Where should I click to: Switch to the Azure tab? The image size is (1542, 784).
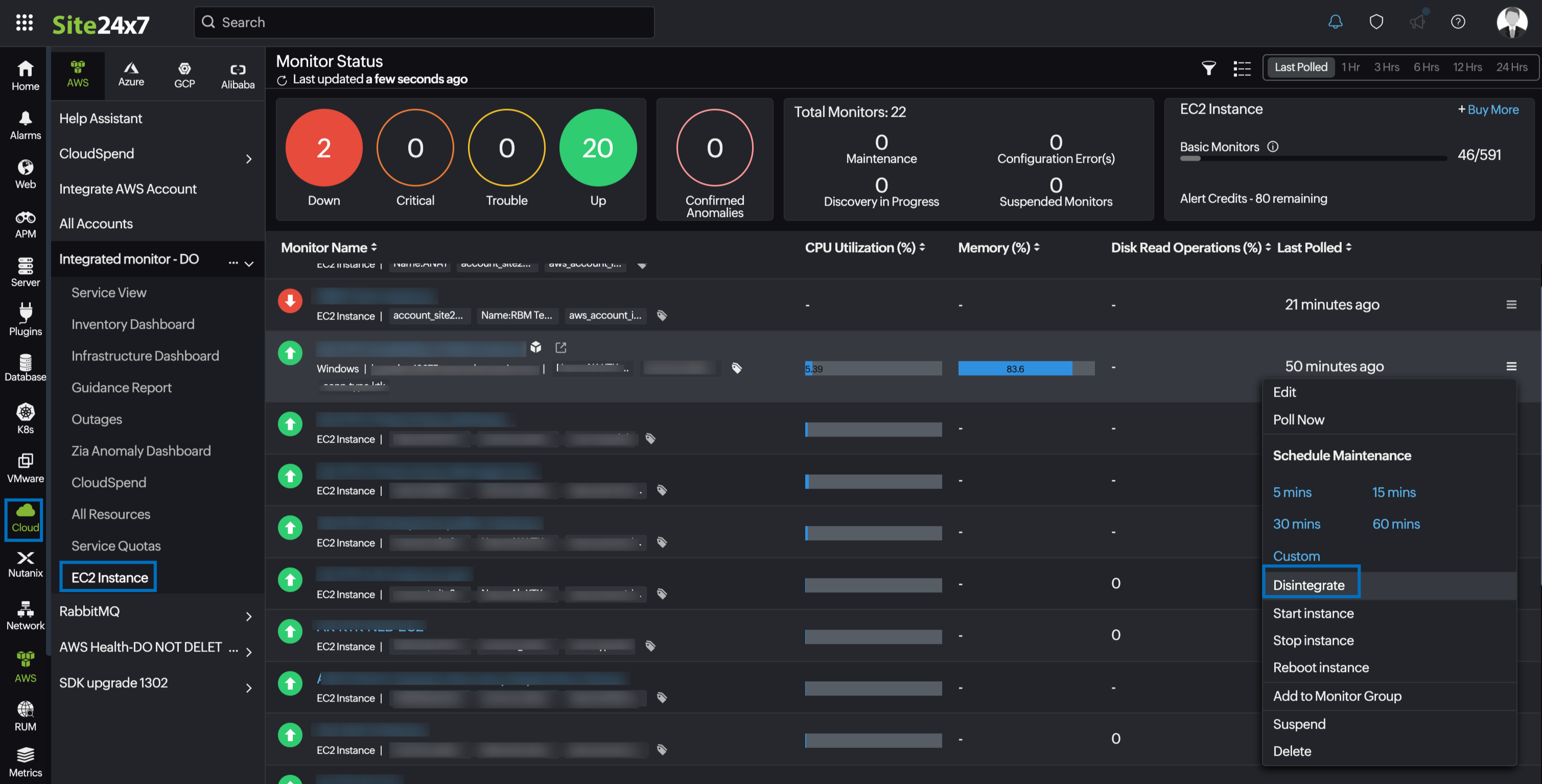(x=131, y=74)
